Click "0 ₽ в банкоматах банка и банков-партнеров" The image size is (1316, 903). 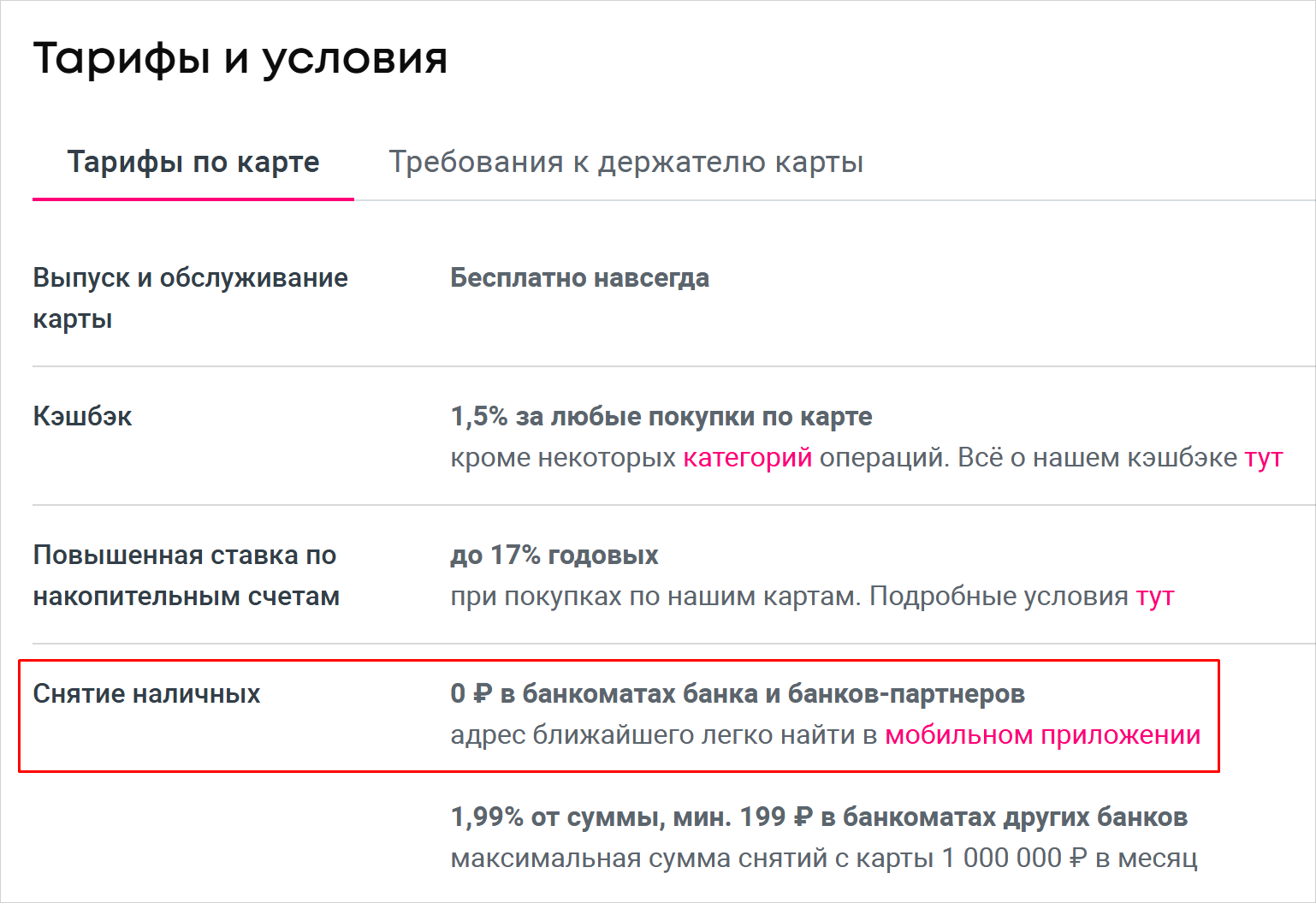click(x=737, y=694)
